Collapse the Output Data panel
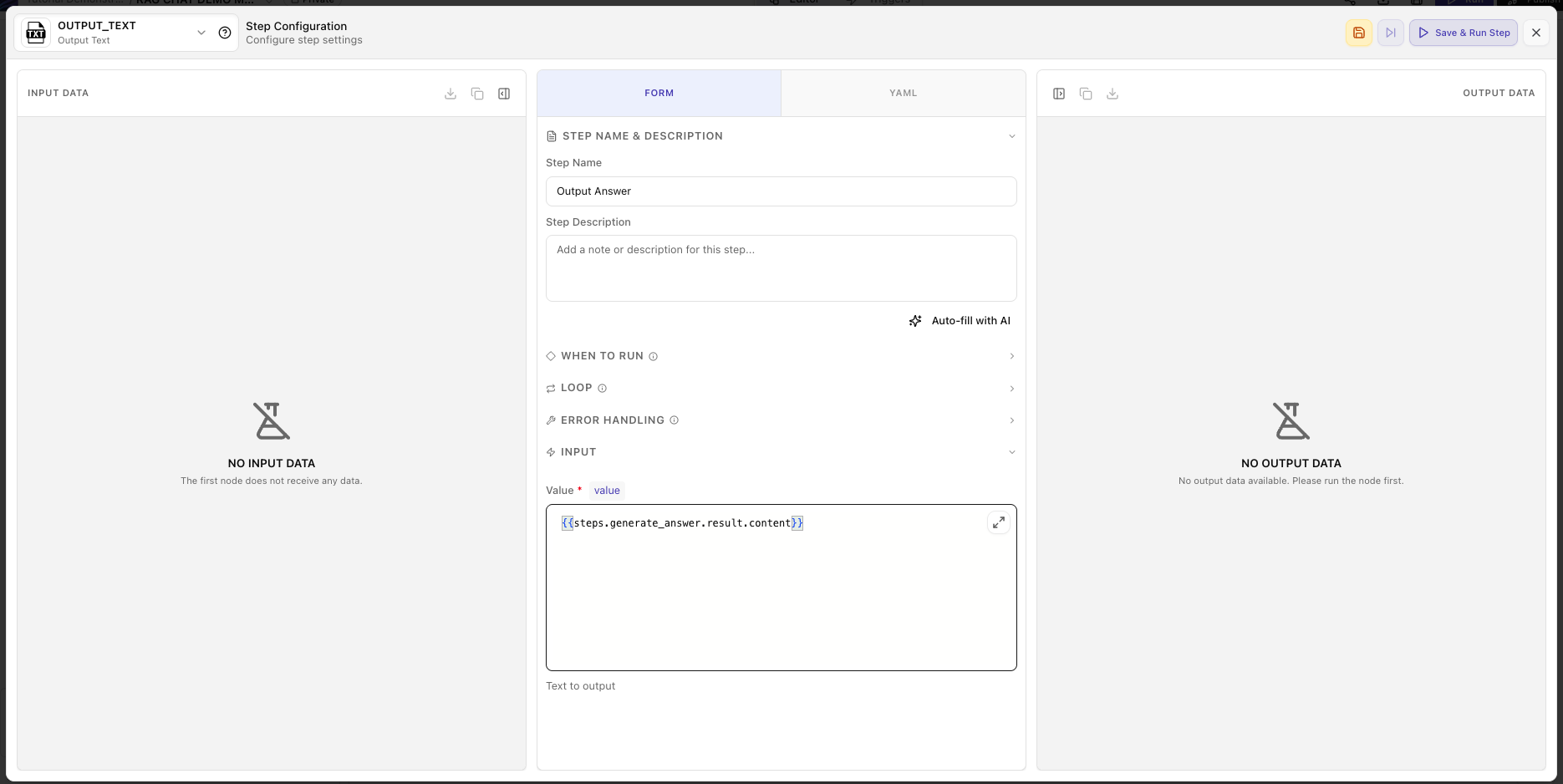The width and height of the screenshot is (1563, 784). tap(1059, 94)
